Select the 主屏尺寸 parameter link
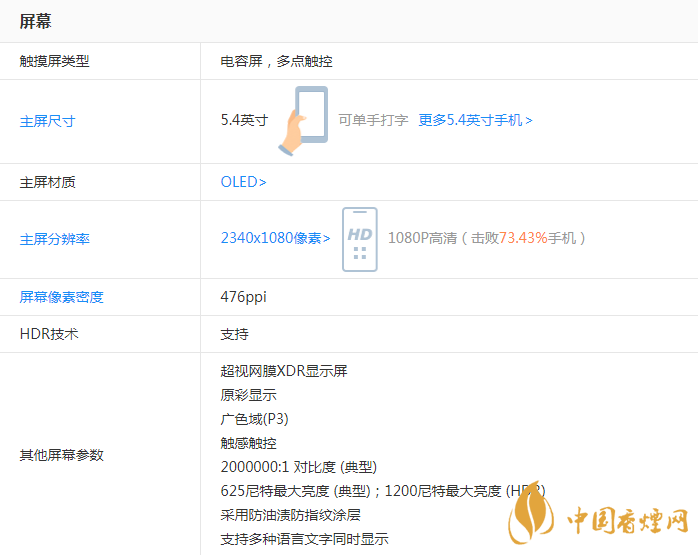The height and width of the screenshot is (555, 698). pyautogui.click(x=47, y=121)
